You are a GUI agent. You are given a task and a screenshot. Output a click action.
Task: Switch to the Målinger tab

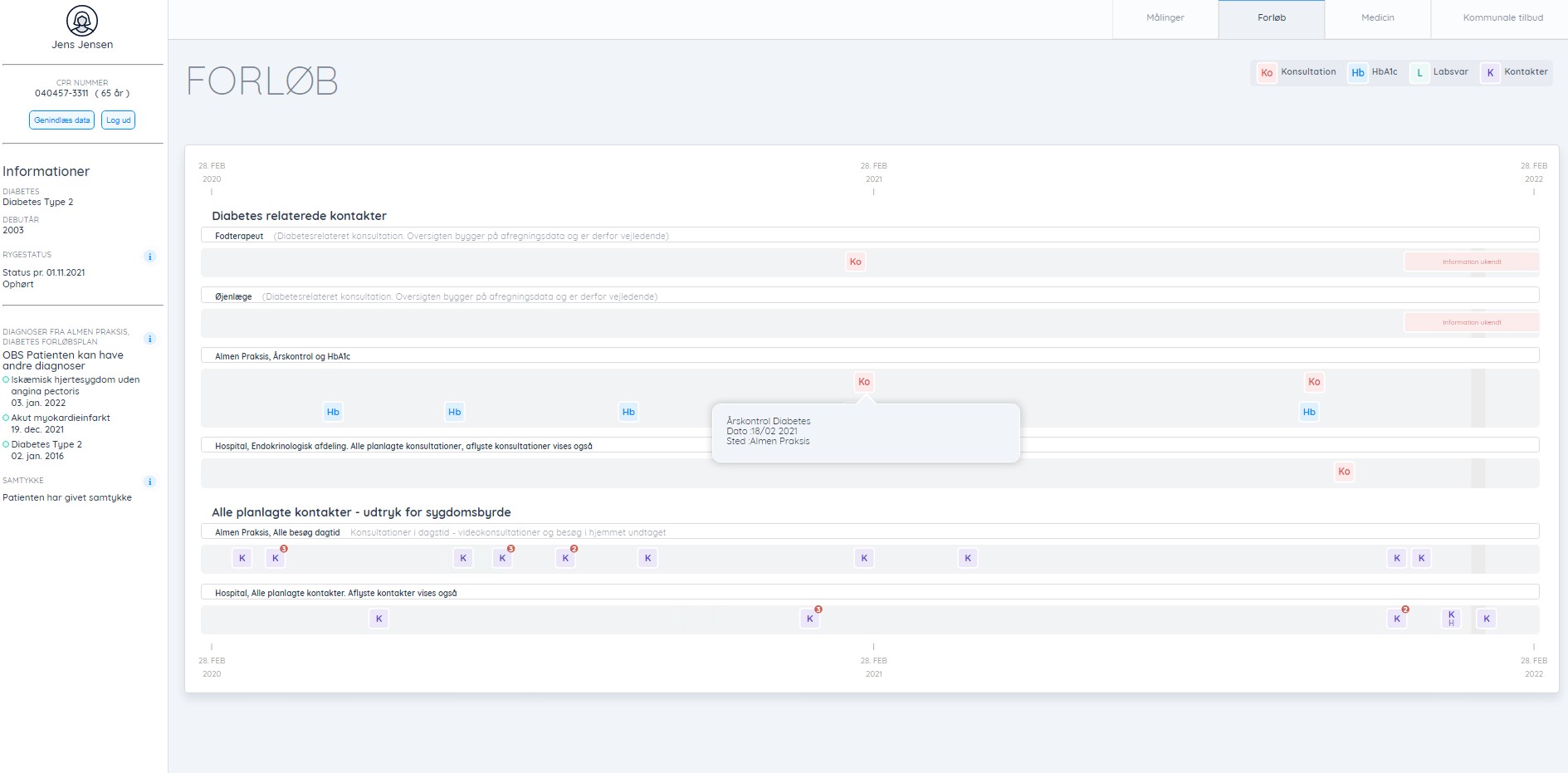point(1165,18)
